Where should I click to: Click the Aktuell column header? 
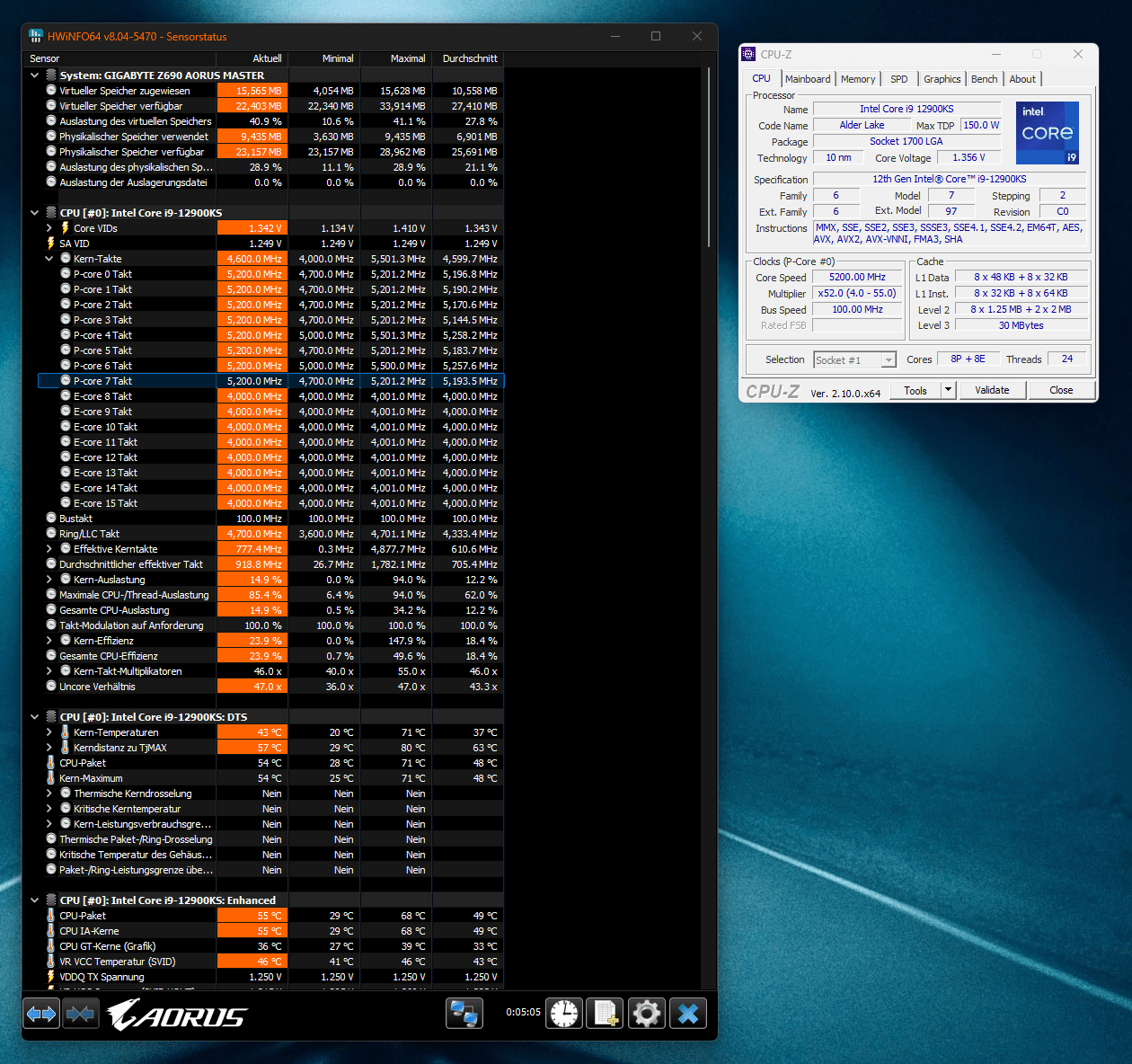coord(252,58)
